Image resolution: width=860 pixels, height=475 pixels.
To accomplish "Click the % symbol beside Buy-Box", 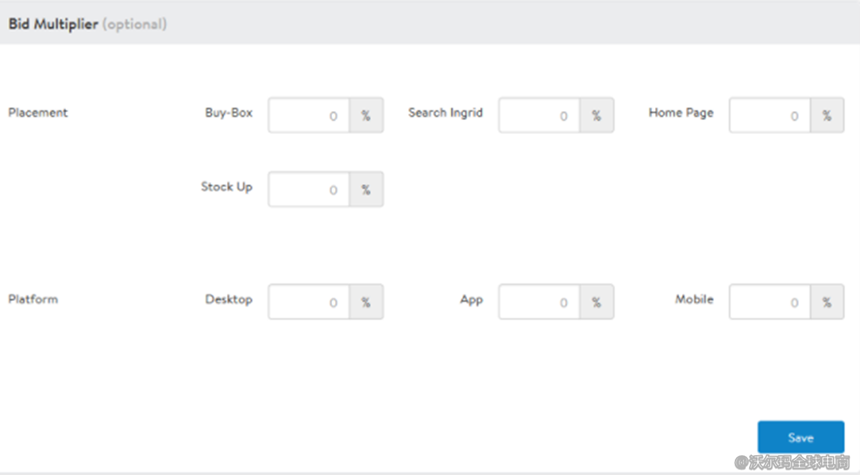I will point(366,115).
